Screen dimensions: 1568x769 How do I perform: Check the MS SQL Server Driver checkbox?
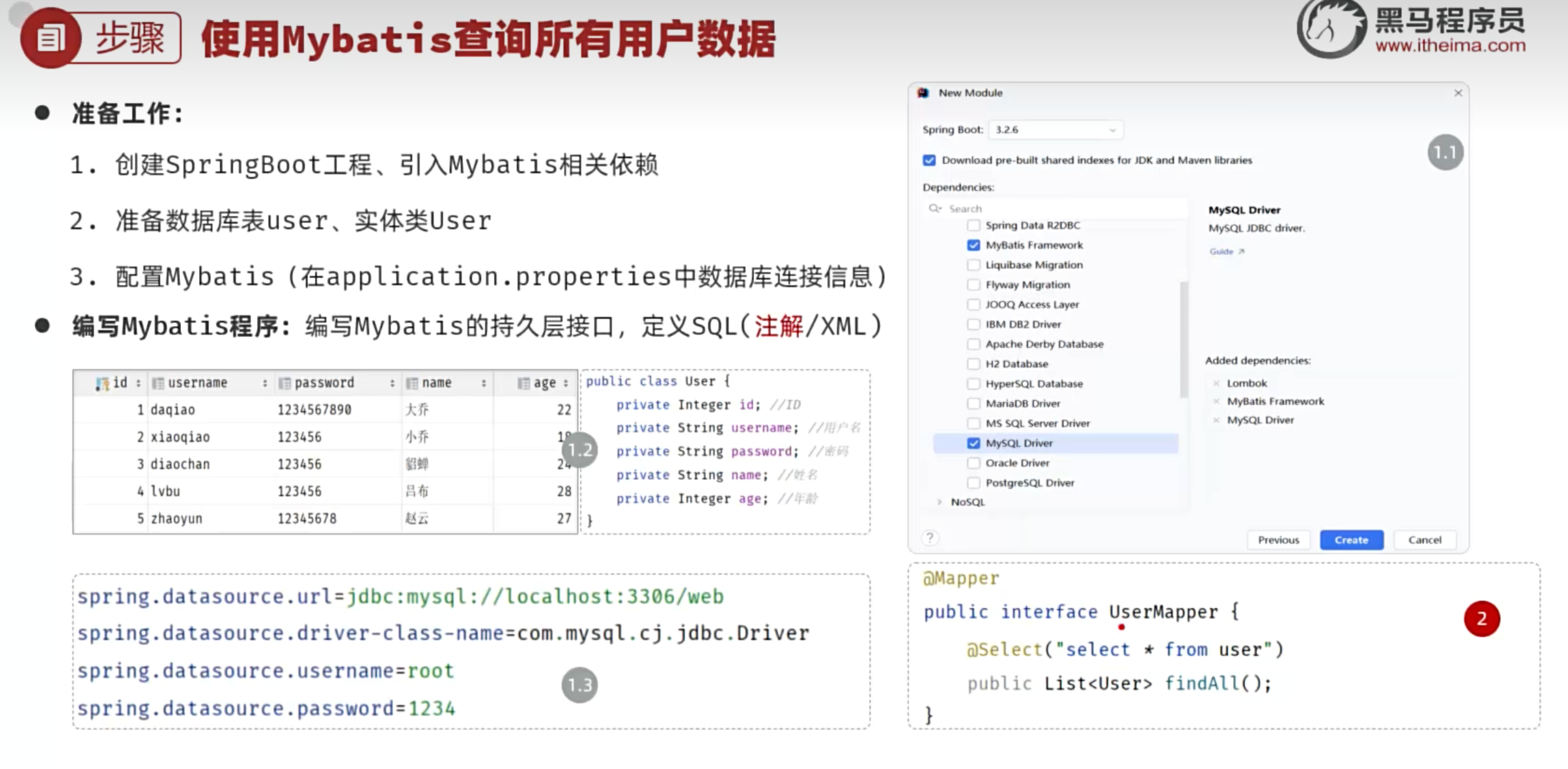pyautogui.click(x=974, y=424)
